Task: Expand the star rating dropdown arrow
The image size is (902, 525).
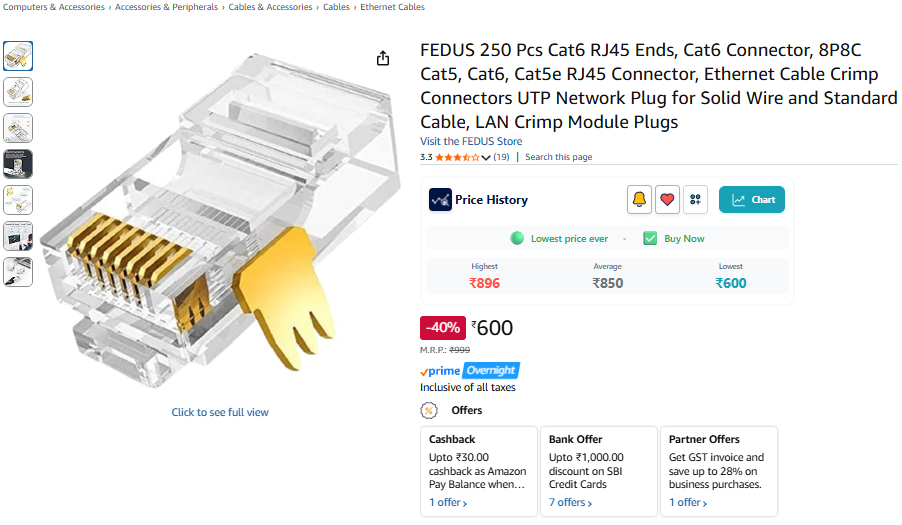Action: pos(486,157)
